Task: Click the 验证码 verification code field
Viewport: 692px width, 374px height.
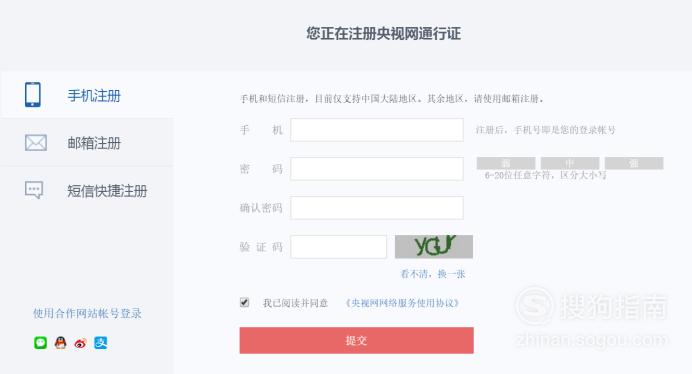Action: pos(338,247)
